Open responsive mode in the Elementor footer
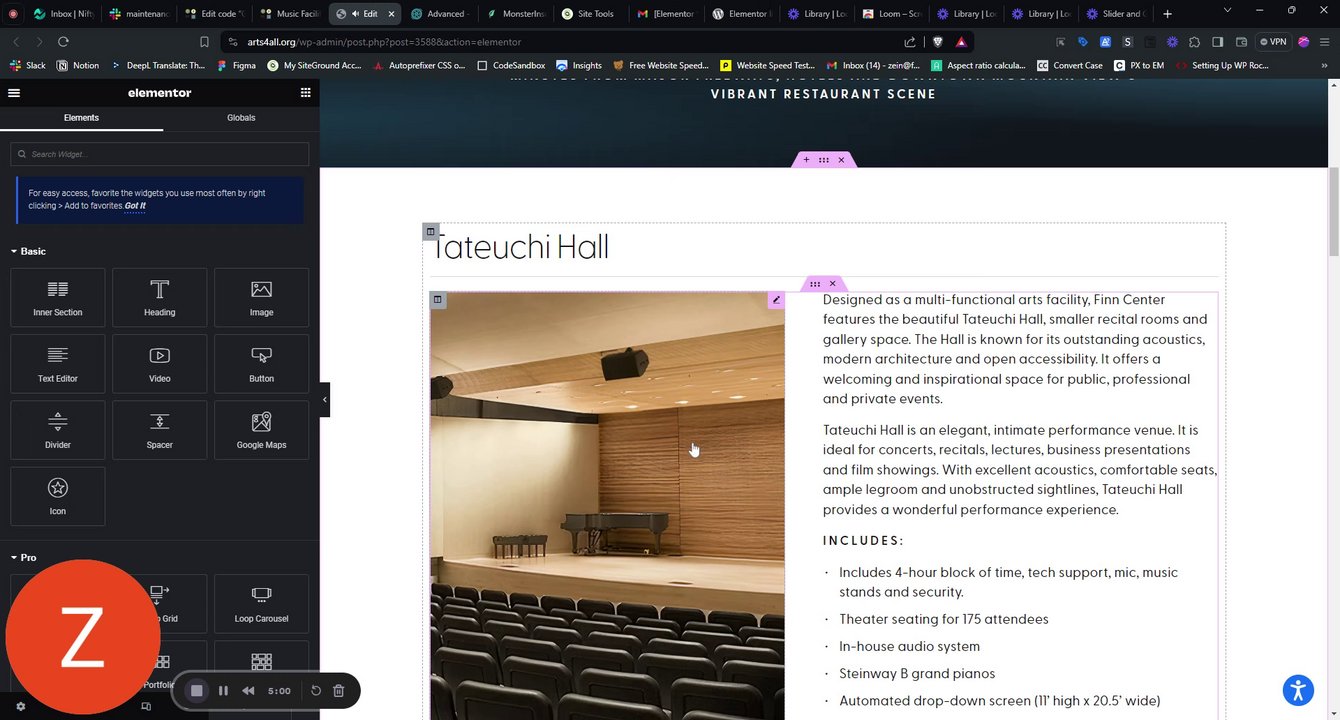The width and height of the screenshot is (1340, 720). (146, 706)
